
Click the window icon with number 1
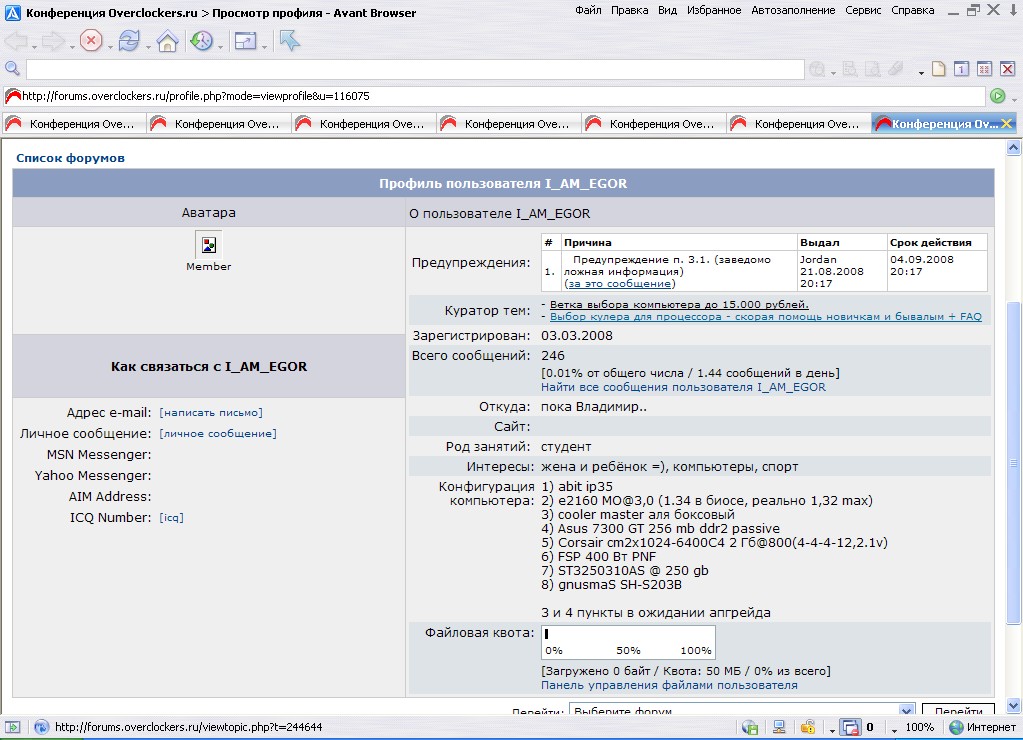(x=962, y=69)
